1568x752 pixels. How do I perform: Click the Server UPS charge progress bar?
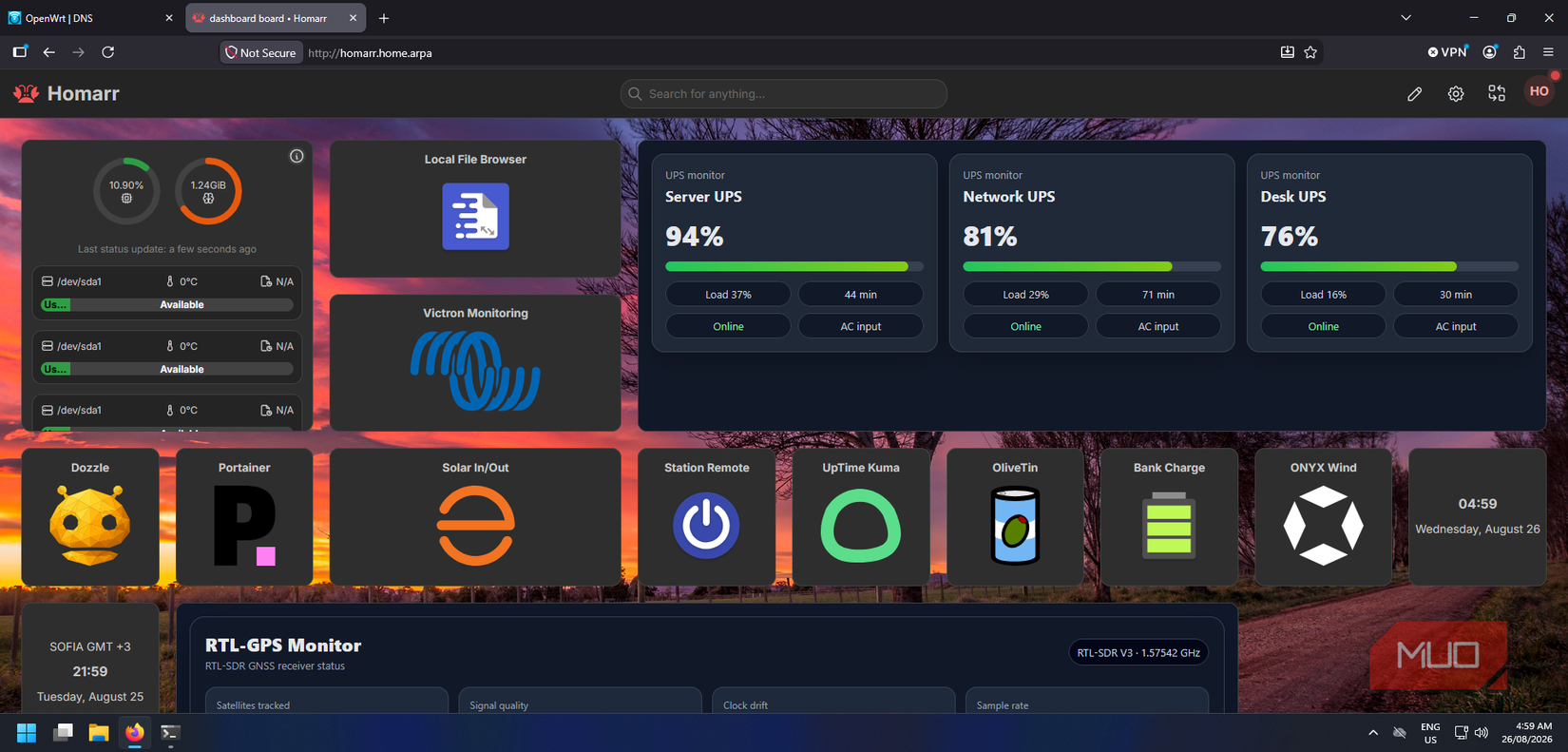[x=794, y=266]
